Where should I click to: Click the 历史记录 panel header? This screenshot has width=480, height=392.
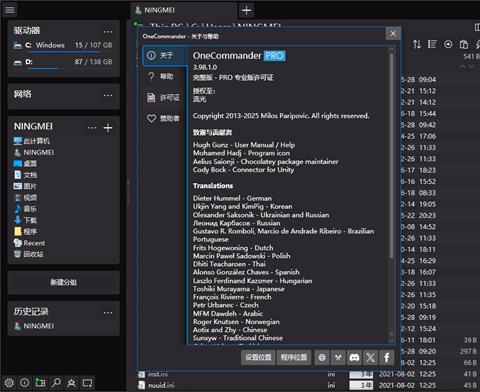tap(31, 312)
